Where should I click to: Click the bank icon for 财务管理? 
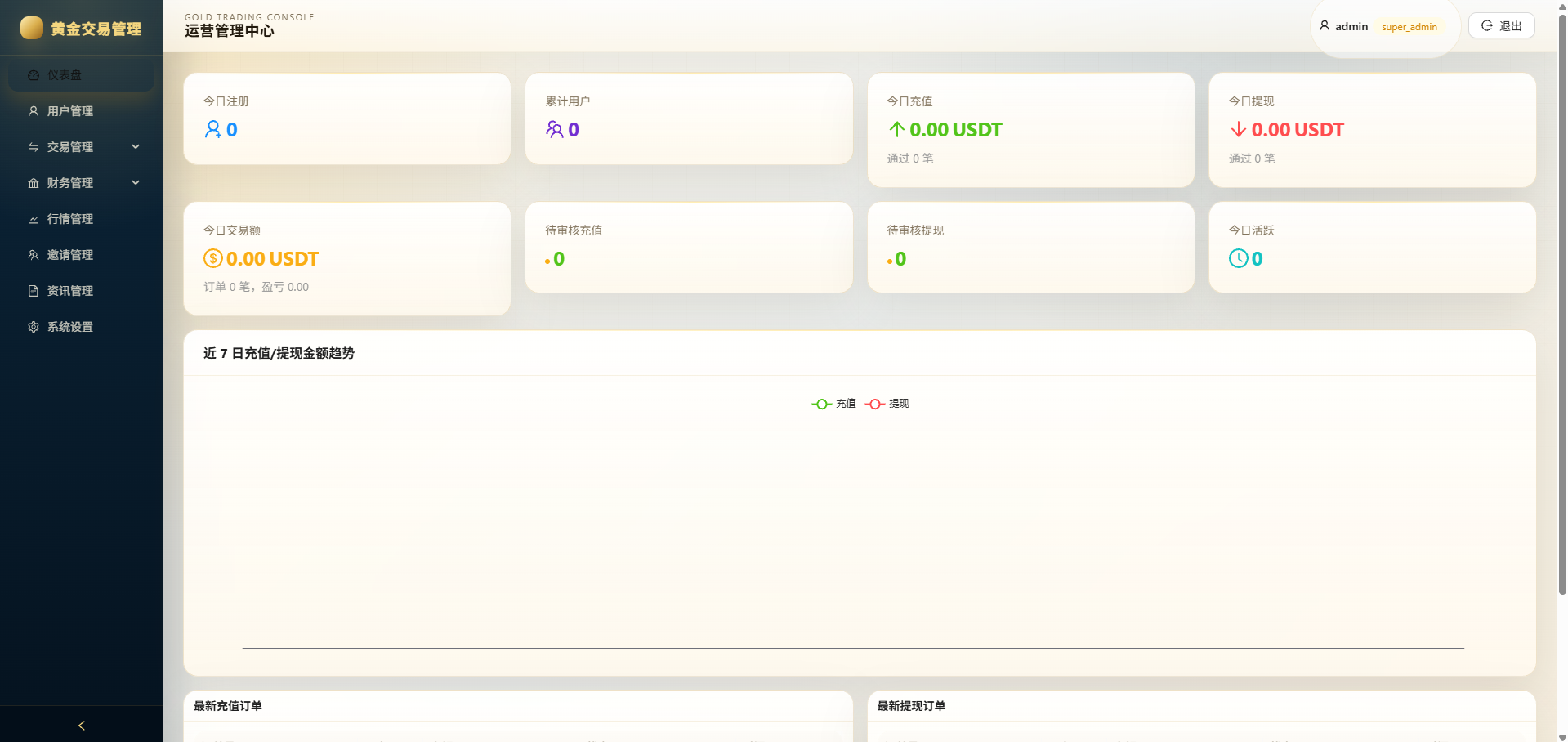tap(34, 183)
